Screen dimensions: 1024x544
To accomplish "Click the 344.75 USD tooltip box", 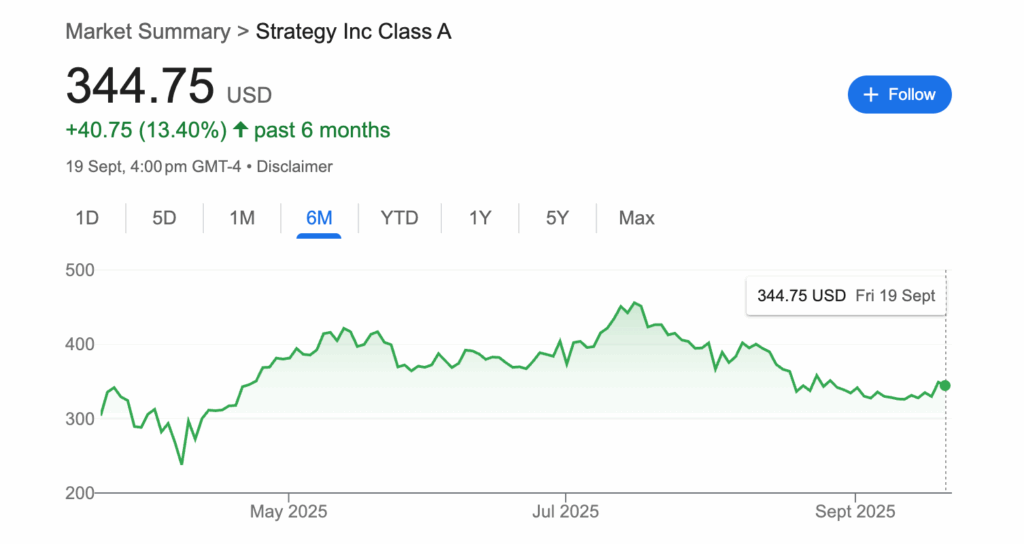I will [x=846, y=296].
